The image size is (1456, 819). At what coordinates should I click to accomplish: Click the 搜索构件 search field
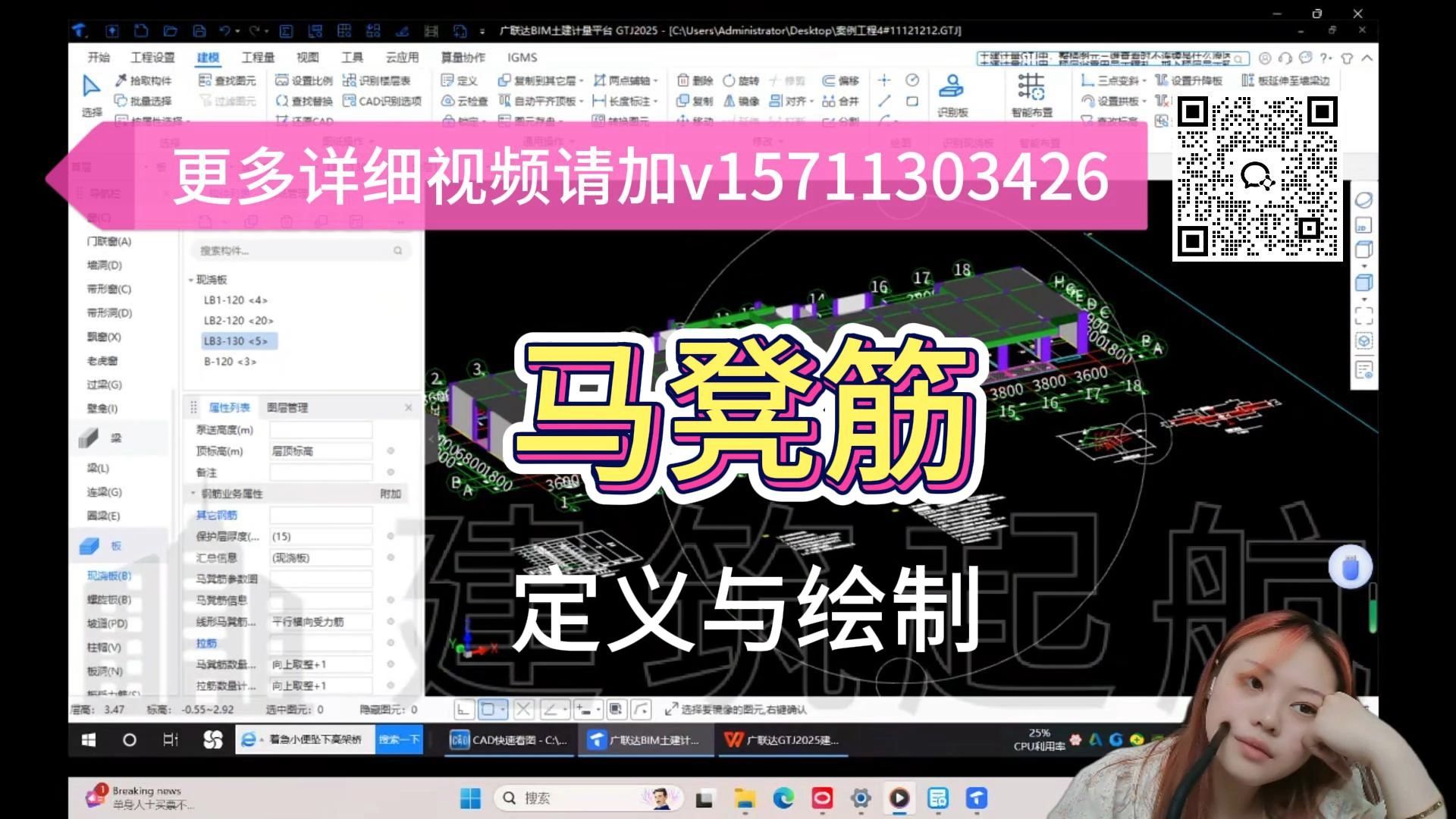300,251
